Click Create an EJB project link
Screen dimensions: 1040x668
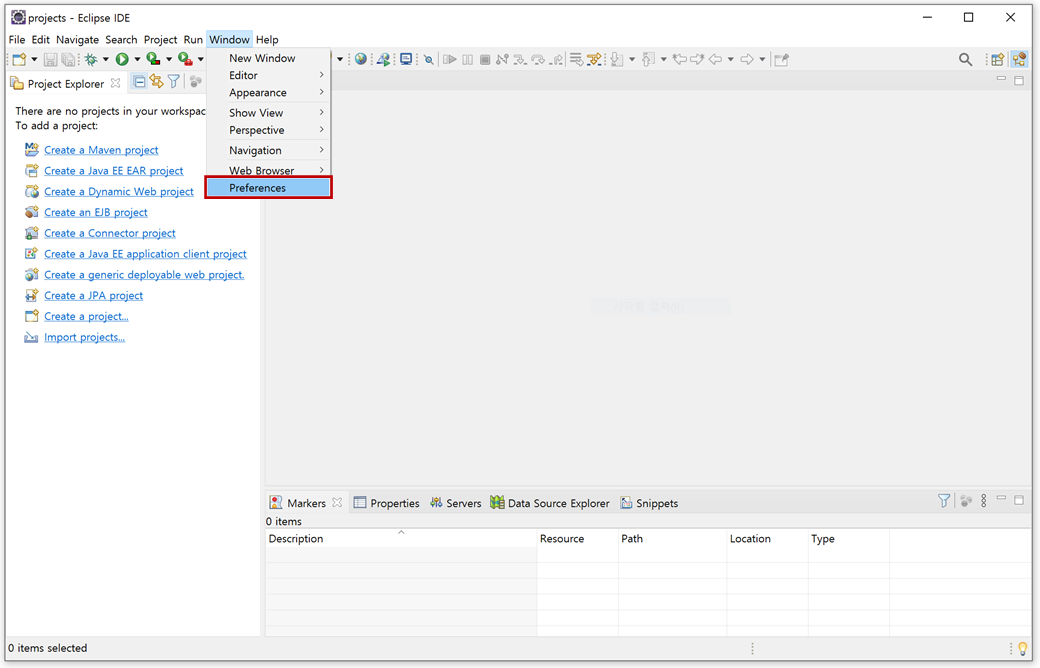96,212
